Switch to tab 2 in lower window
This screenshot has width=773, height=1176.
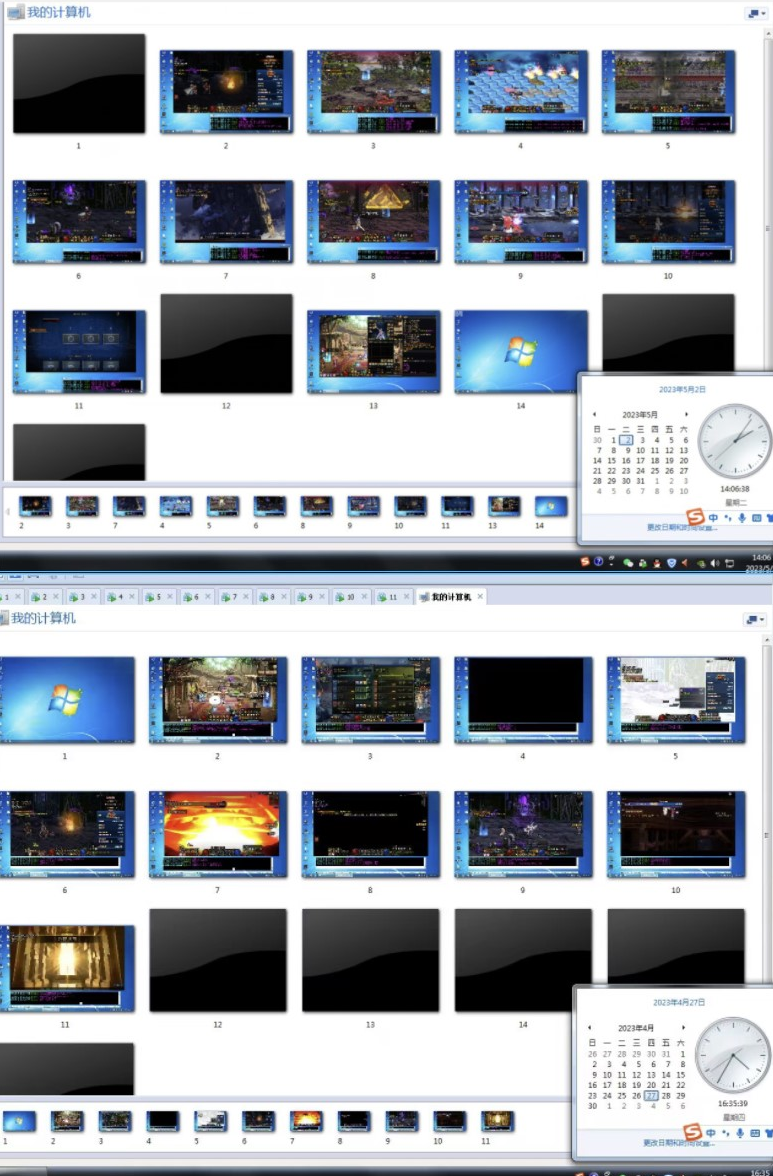click(43, 597)
